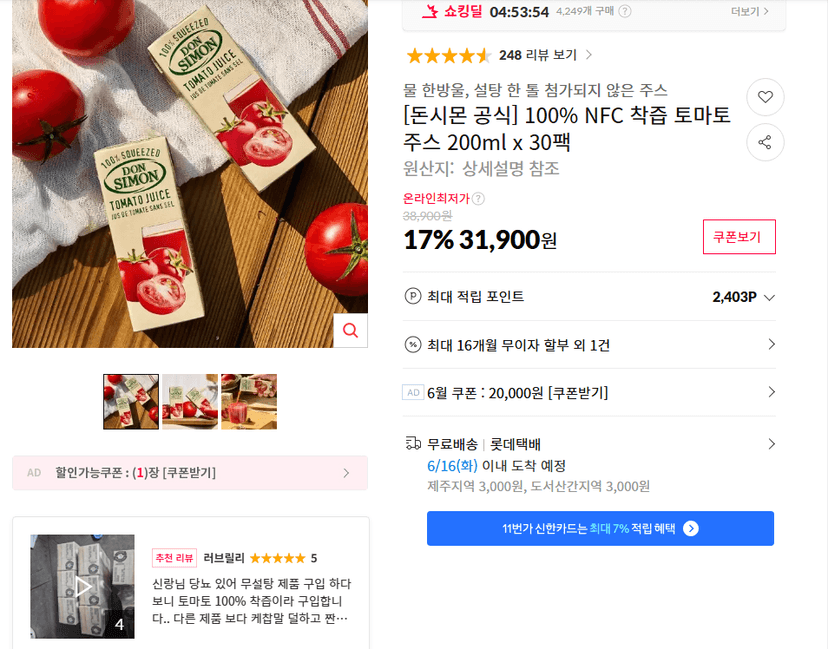
Task: Click the delivery truck icon
Action: 413,443
